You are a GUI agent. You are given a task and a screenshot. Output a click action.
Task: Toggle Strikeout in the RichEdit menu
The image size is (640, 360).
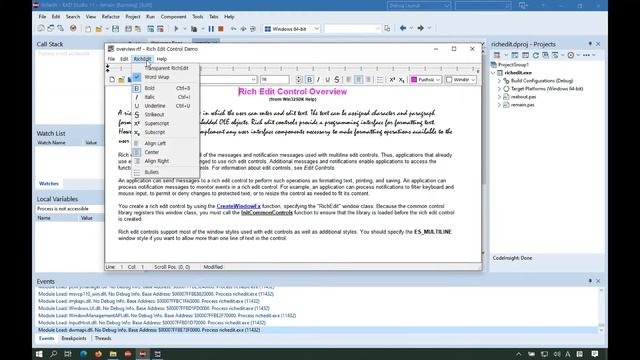(166, 115)
